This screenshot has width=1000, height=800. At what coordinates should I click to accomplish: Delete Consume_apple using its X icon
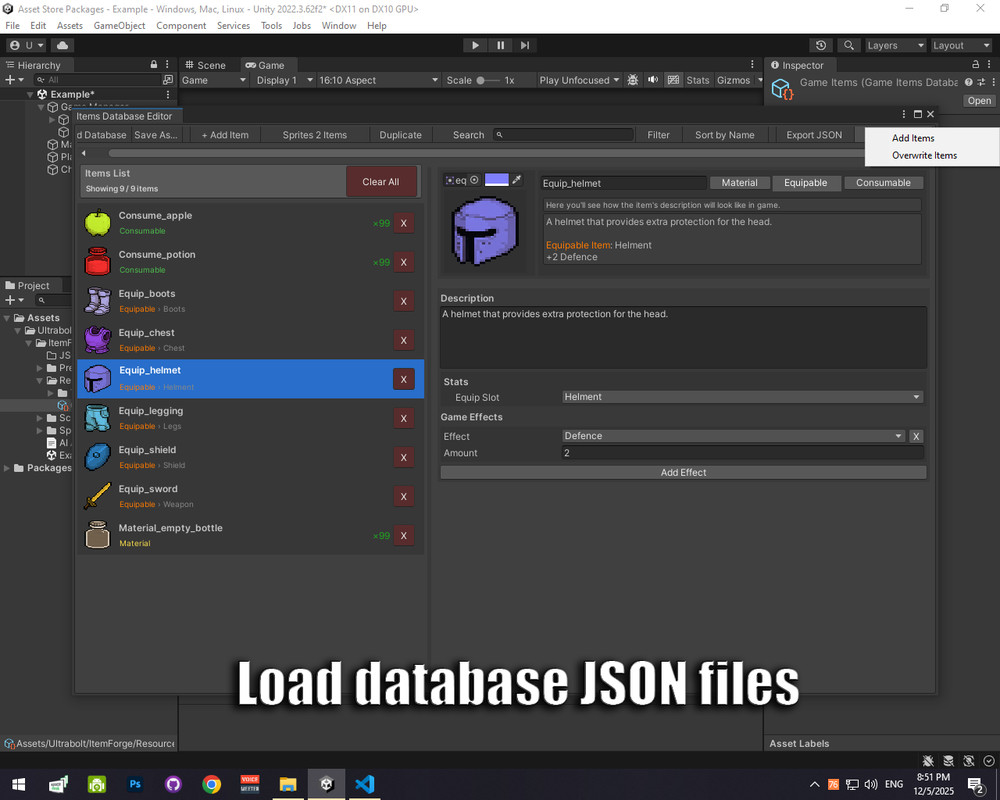point(404,223)
